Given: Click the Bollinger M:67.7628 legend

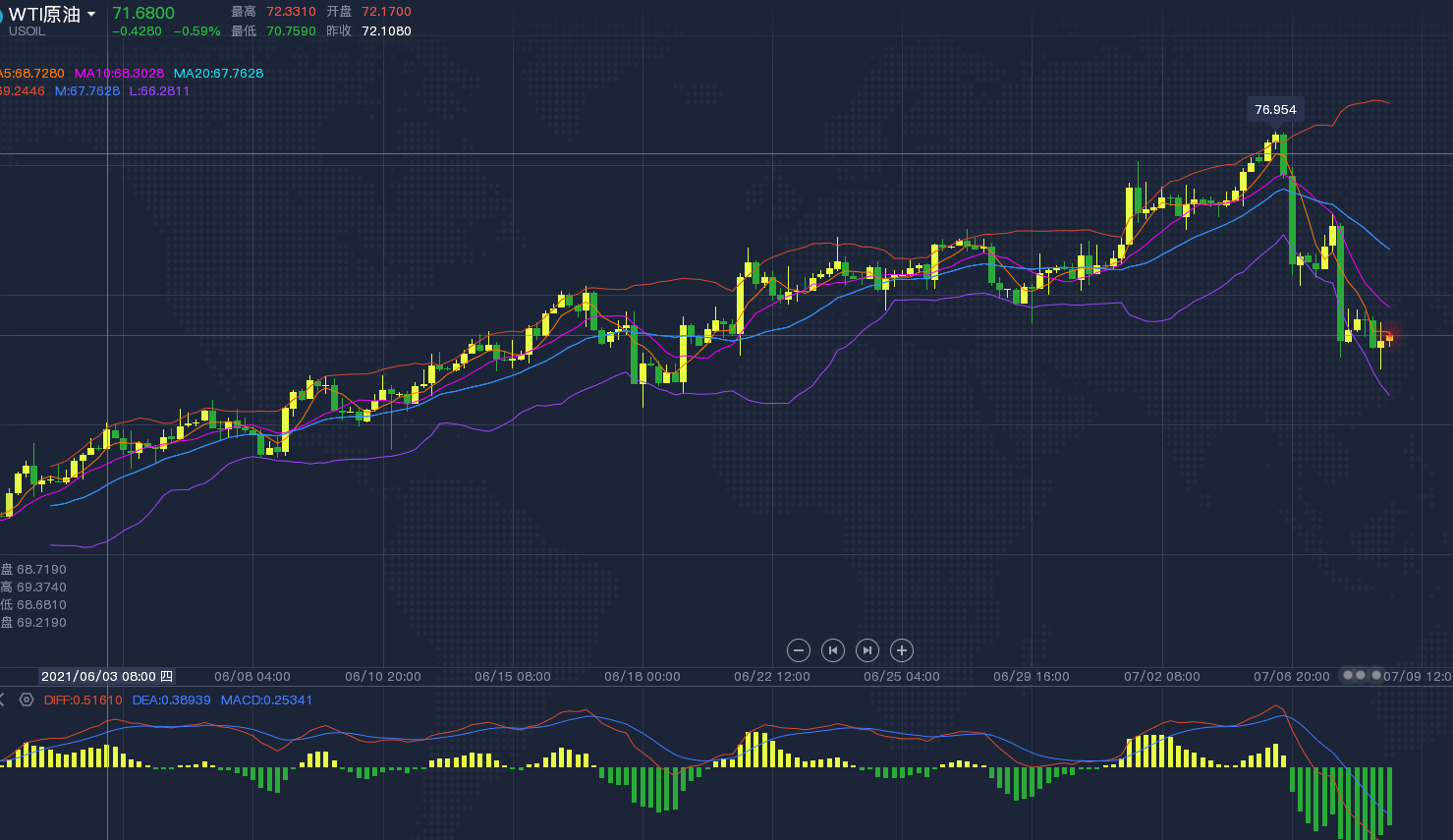Looking at the screenshot, I should [x=87, y=91].
